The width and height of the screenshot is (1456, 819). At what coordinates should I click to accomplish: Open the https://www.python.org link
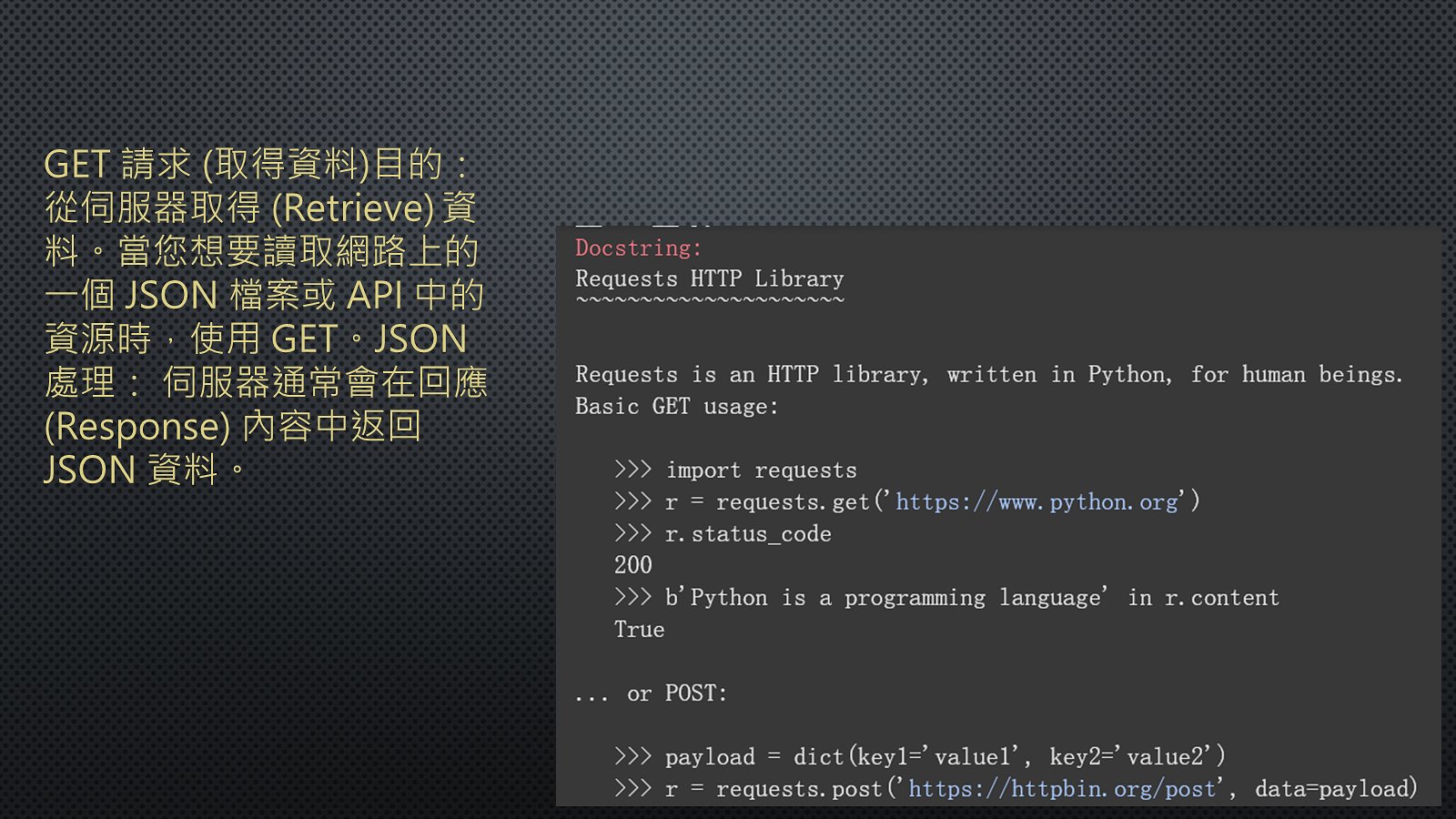click(1036, 502)
